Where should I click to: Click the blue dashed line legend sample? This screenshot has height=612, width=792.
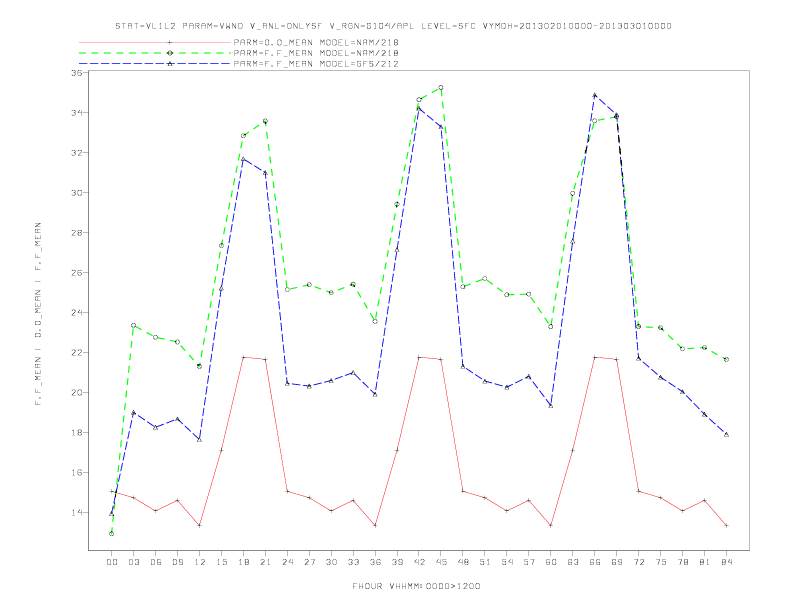[x=155, y=64]
